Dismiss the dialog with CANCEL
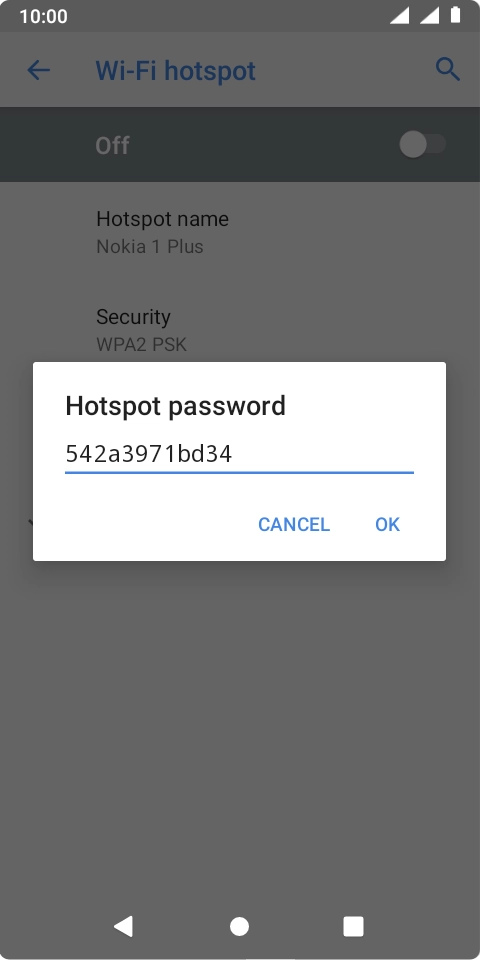 click(294, 524)
